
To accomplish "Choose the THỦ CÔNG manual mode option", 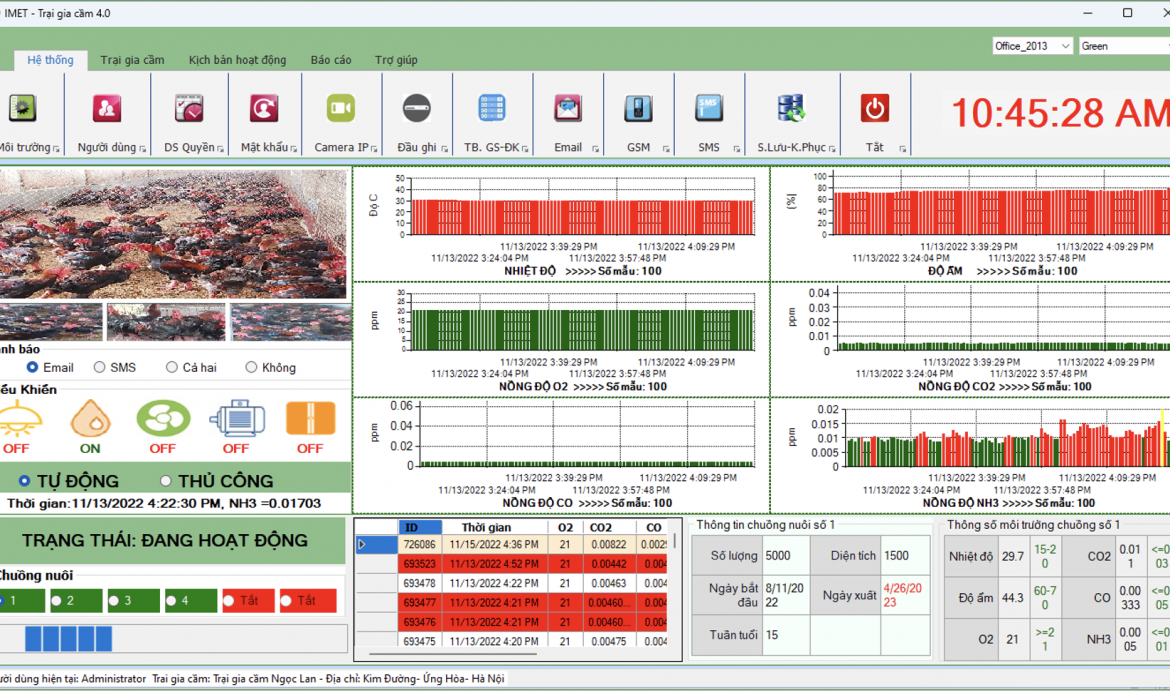I will click(x=167, y=481).
